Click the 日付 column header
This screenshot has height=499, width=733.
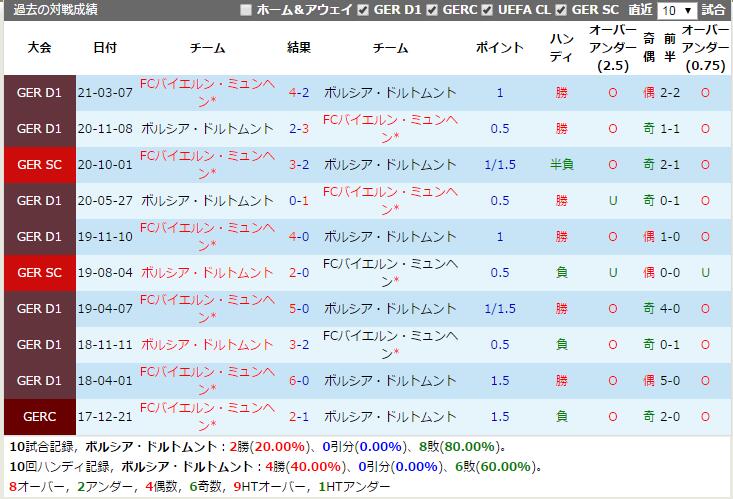105,47
